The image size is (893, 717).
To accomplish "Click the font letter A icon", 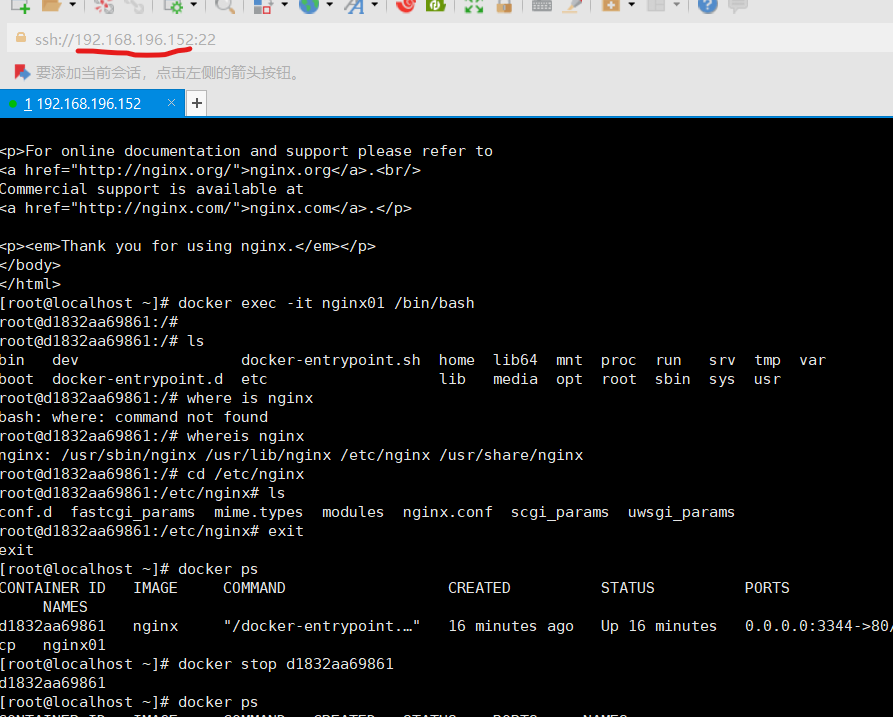I will pos(354,6).
